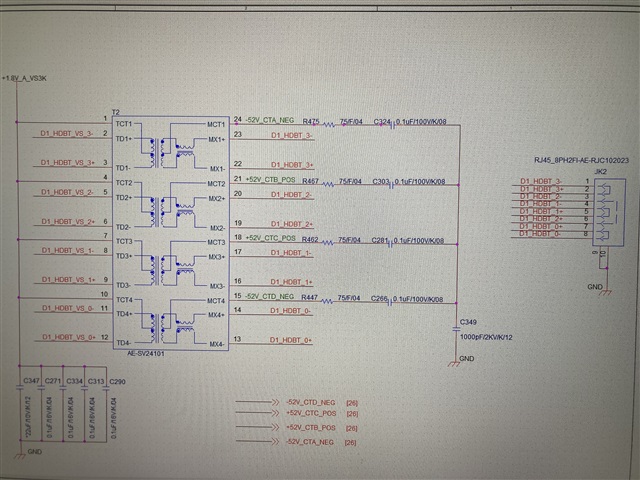Select capacitor C266 symbol
Image resolution: width=640 pixels, height=480 pixels.
point(390,302)
